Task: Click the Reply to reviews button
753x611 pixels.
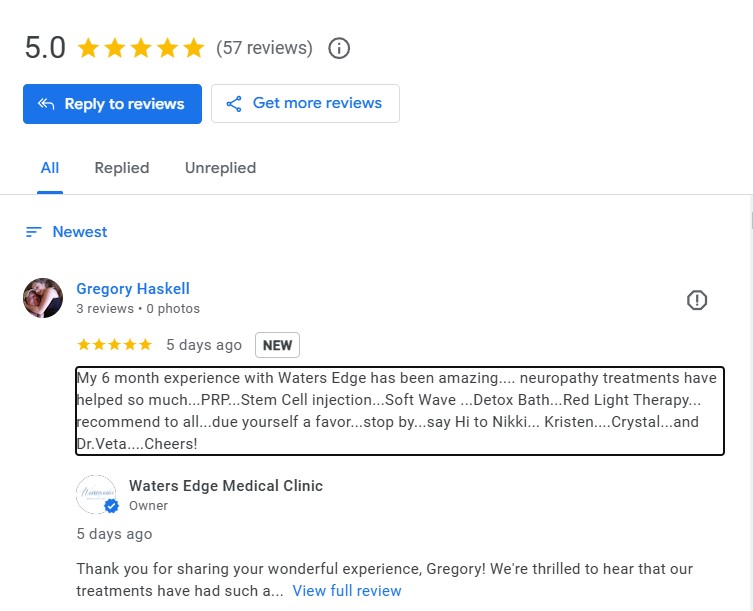Action: (112, 104)
